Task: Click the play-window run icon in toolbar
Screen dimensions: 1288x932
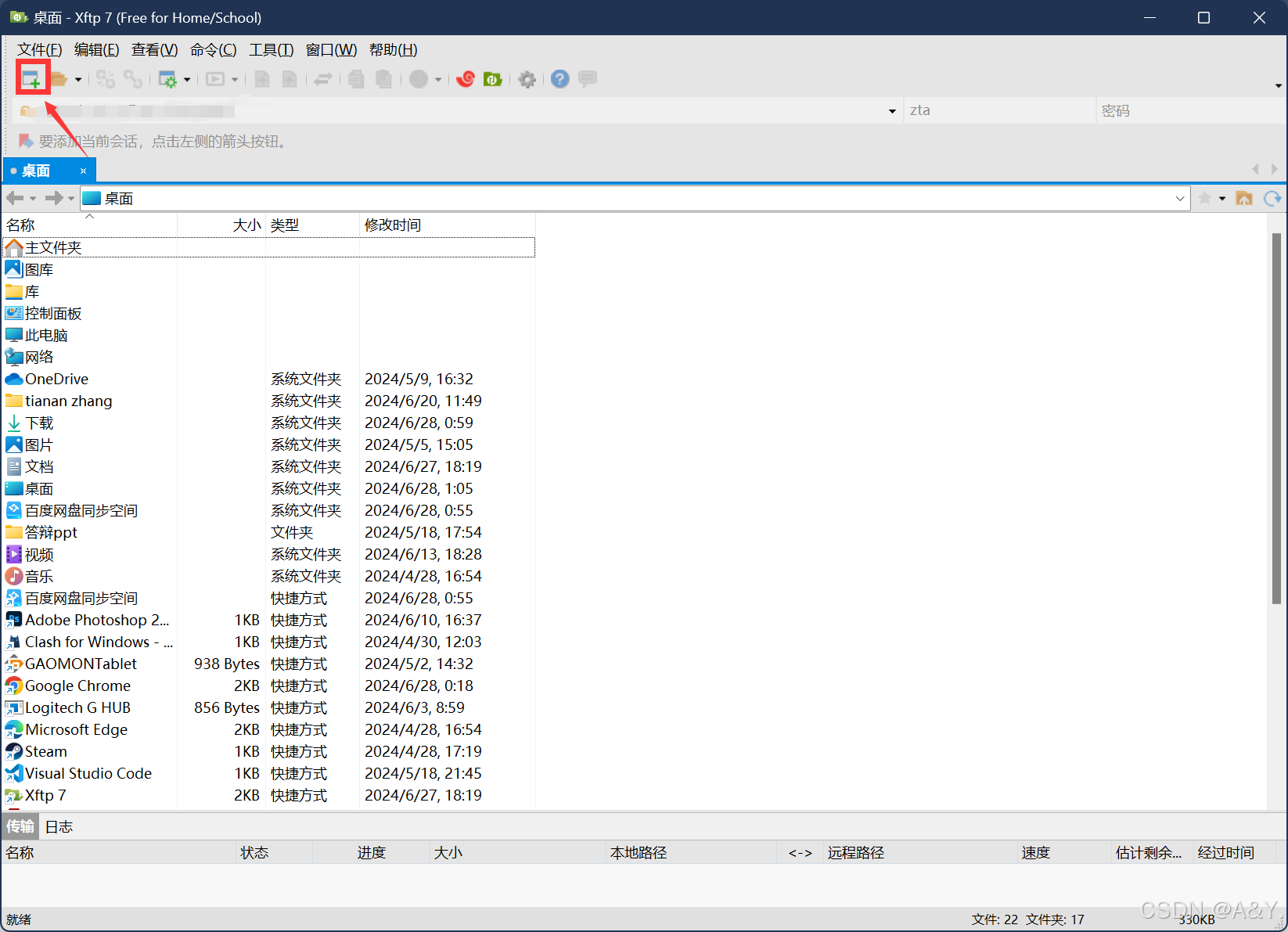Action: coord(215,79)
